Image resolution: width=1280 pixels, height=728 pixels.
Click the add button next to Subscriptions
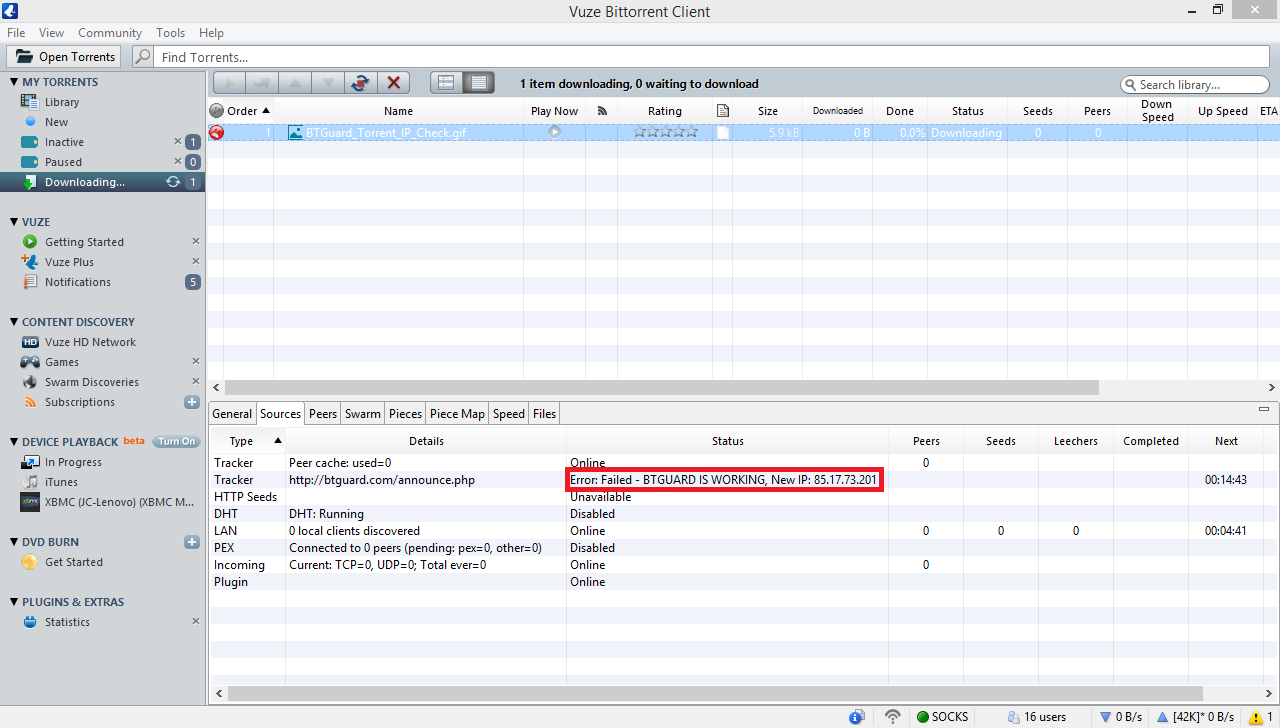192,402
